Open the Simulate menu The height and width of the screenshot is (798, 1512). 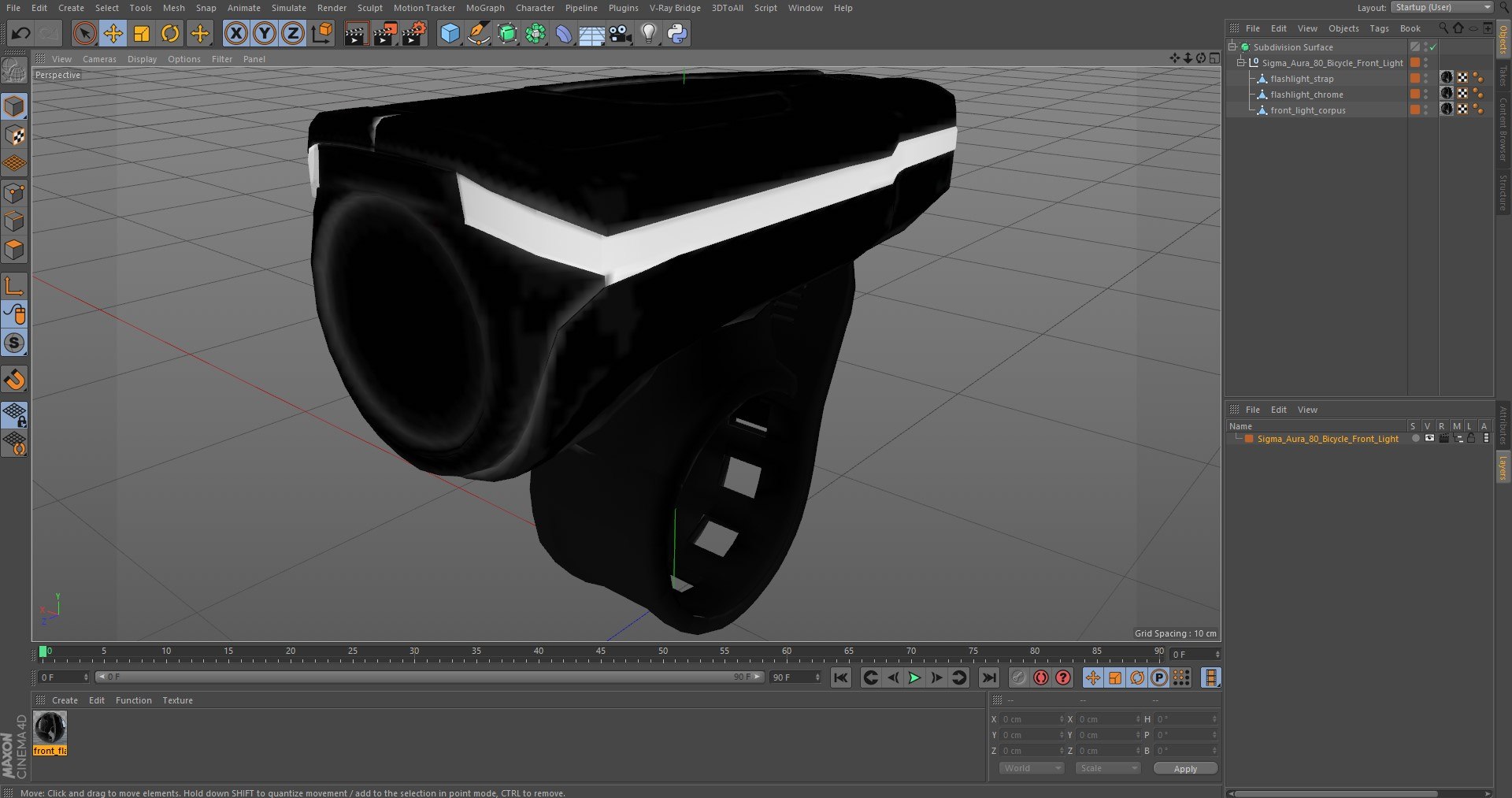click(x=288, y=8)
